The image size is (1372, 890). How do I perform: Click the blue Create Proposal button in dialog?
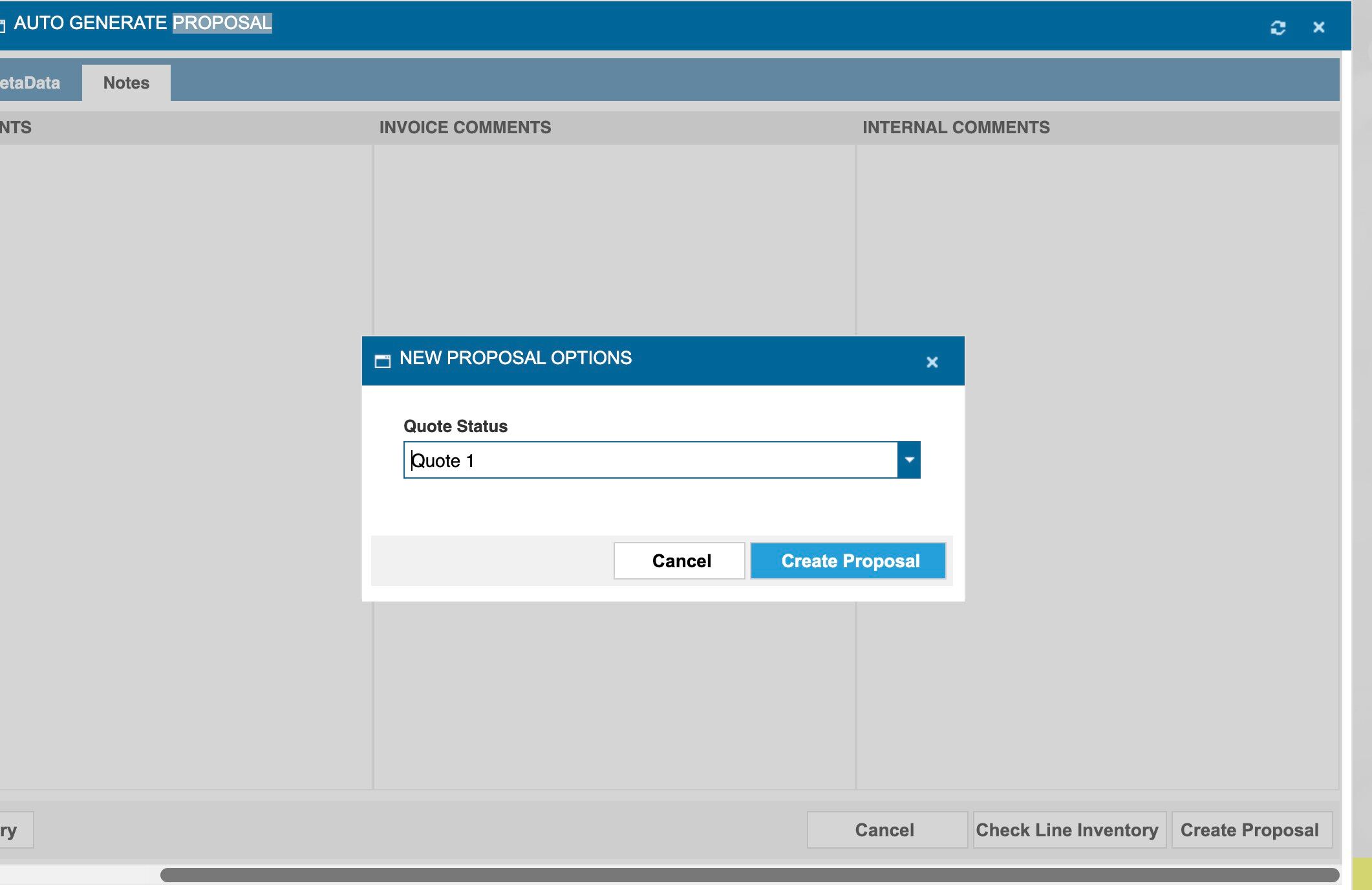[848, 561]
